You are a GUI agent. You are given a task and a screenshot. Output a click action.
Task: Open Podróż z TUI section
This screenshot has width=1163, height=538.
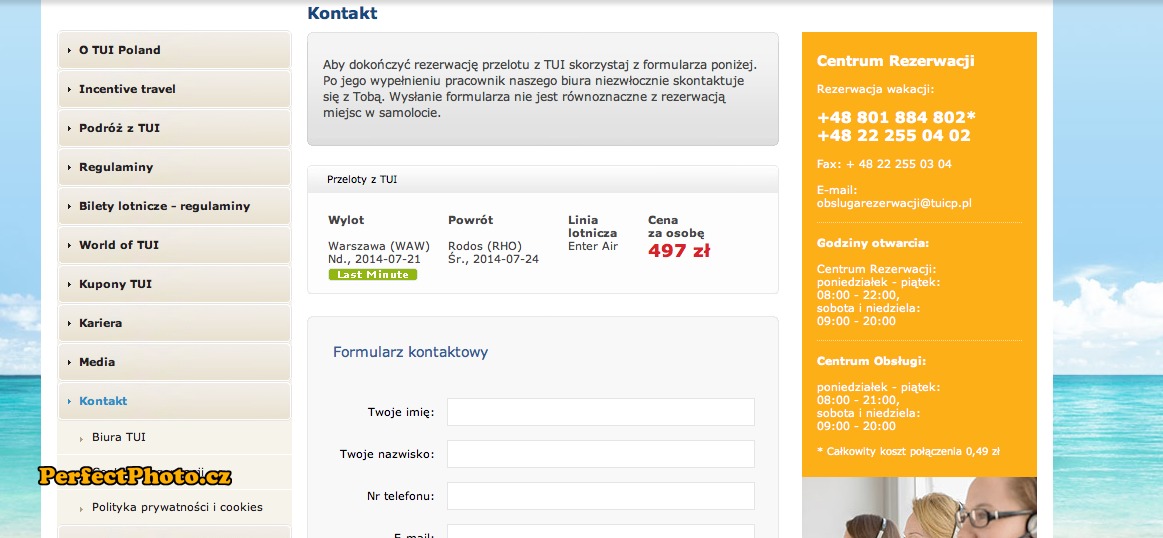point(174,128)
